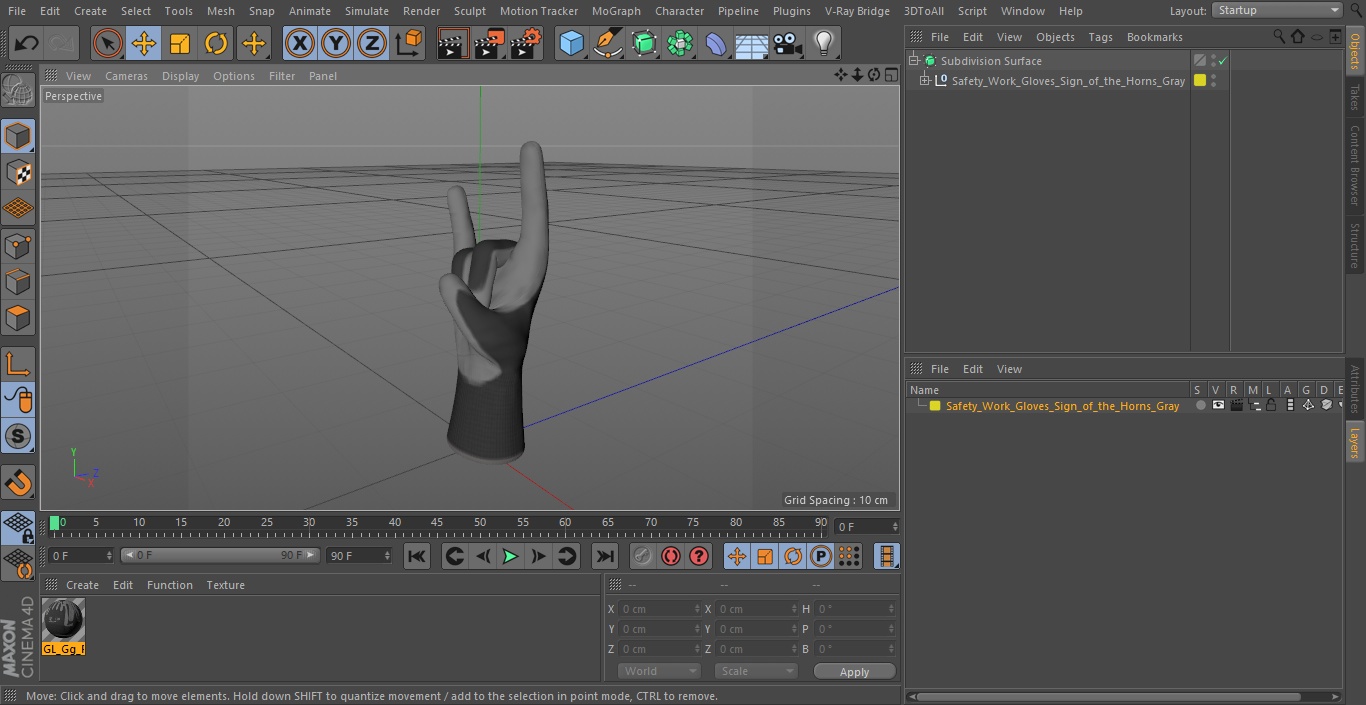
Task: Add a Floor environment object
Action: (752, 43)
